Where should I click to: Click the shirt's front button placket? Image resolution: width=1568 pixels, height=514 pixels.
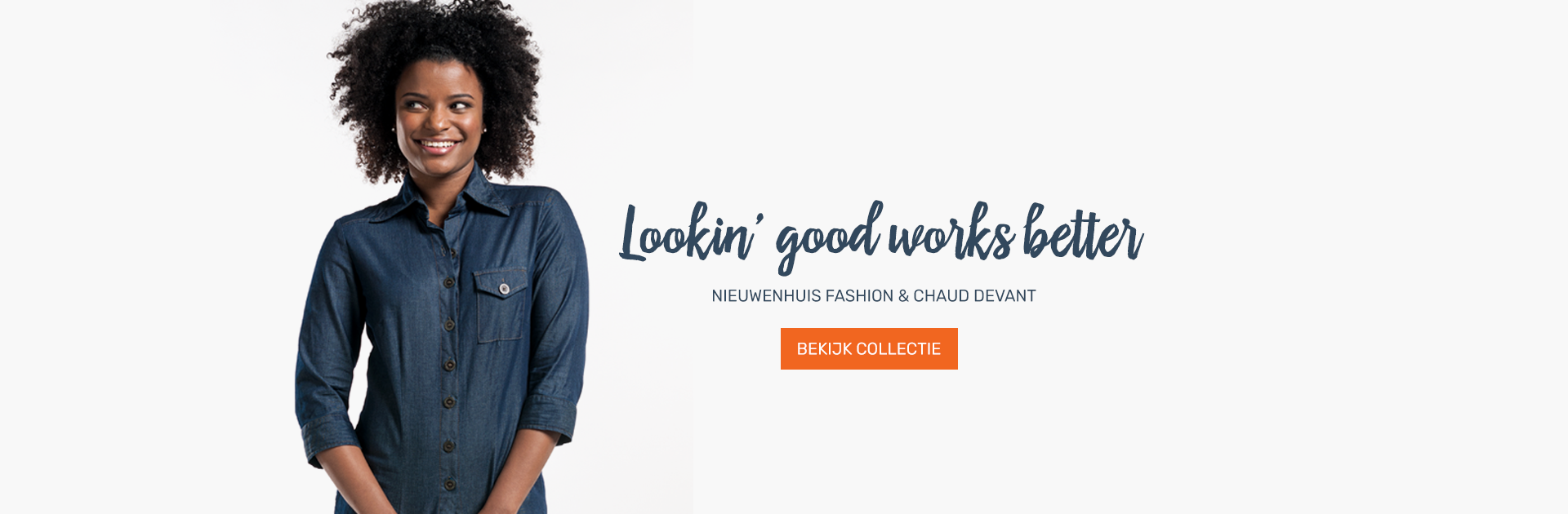(448, 367)
